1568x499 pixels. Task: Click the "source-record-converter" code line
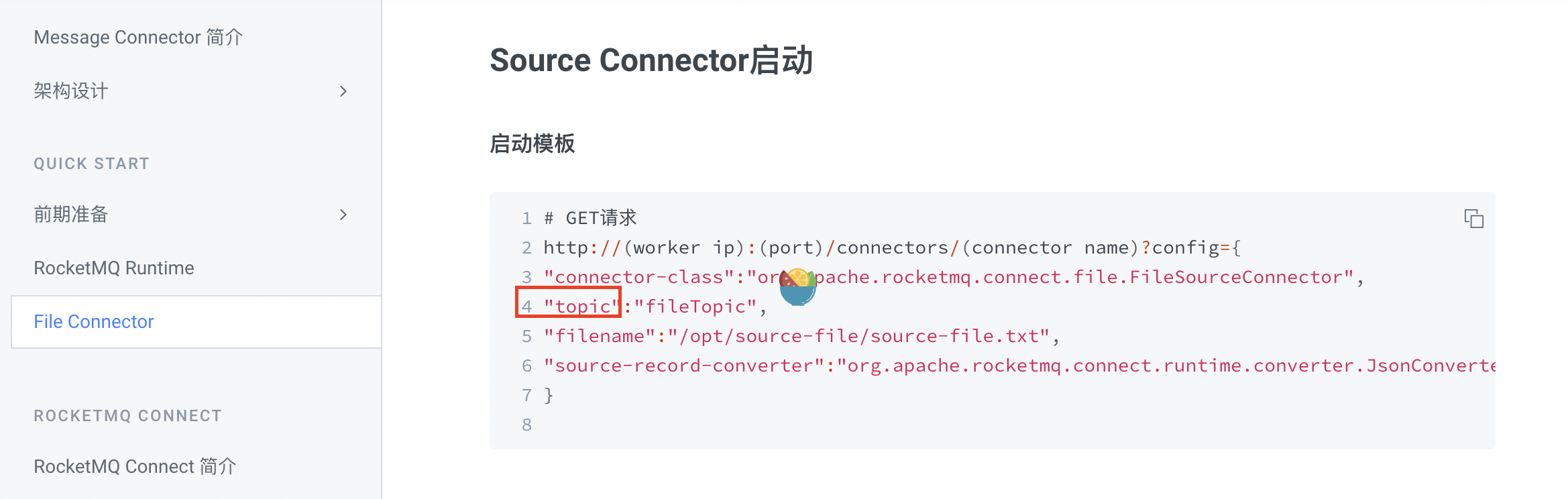pyautogui.click(x=1019, y=366)
